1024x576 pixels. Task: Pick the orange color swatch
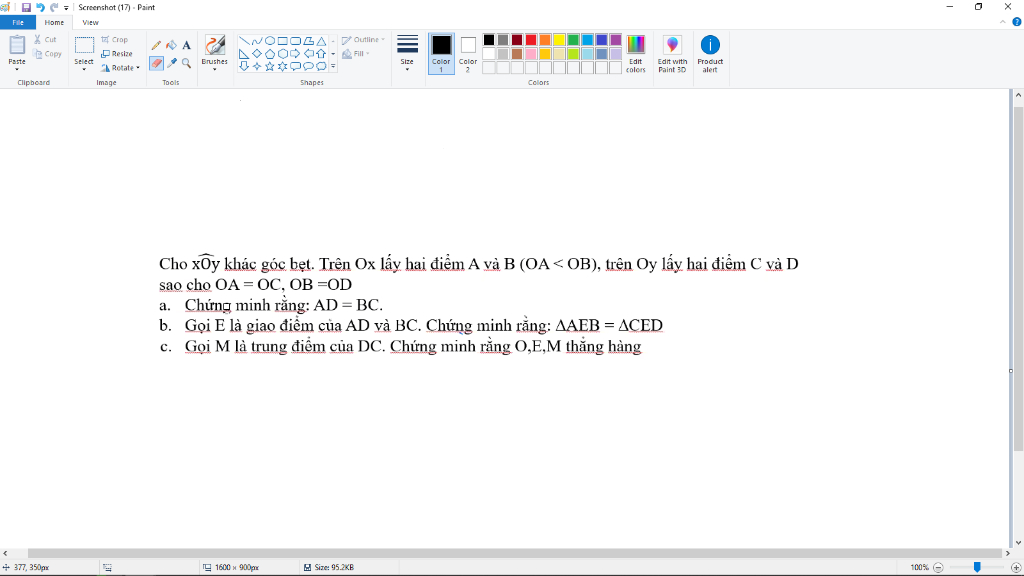point(545,40)
